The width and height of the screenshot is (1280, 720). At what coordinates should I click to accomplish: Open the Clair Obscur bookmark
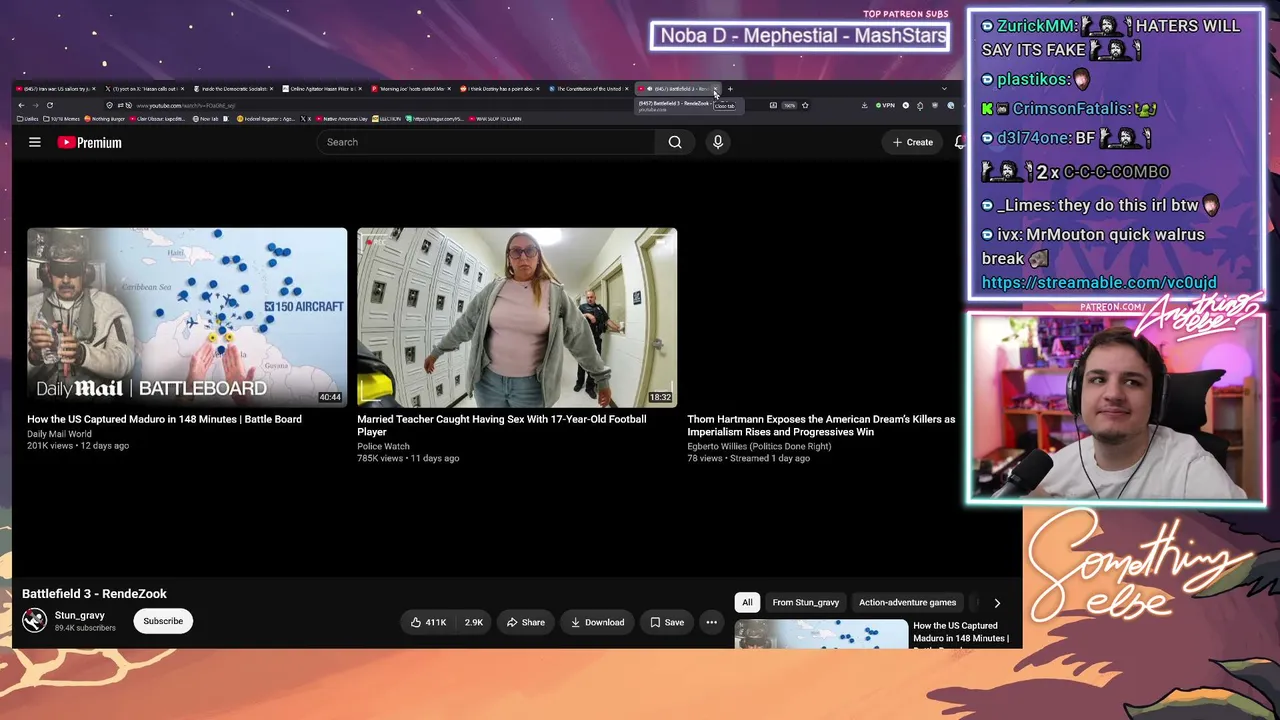(x=158, y=119)
